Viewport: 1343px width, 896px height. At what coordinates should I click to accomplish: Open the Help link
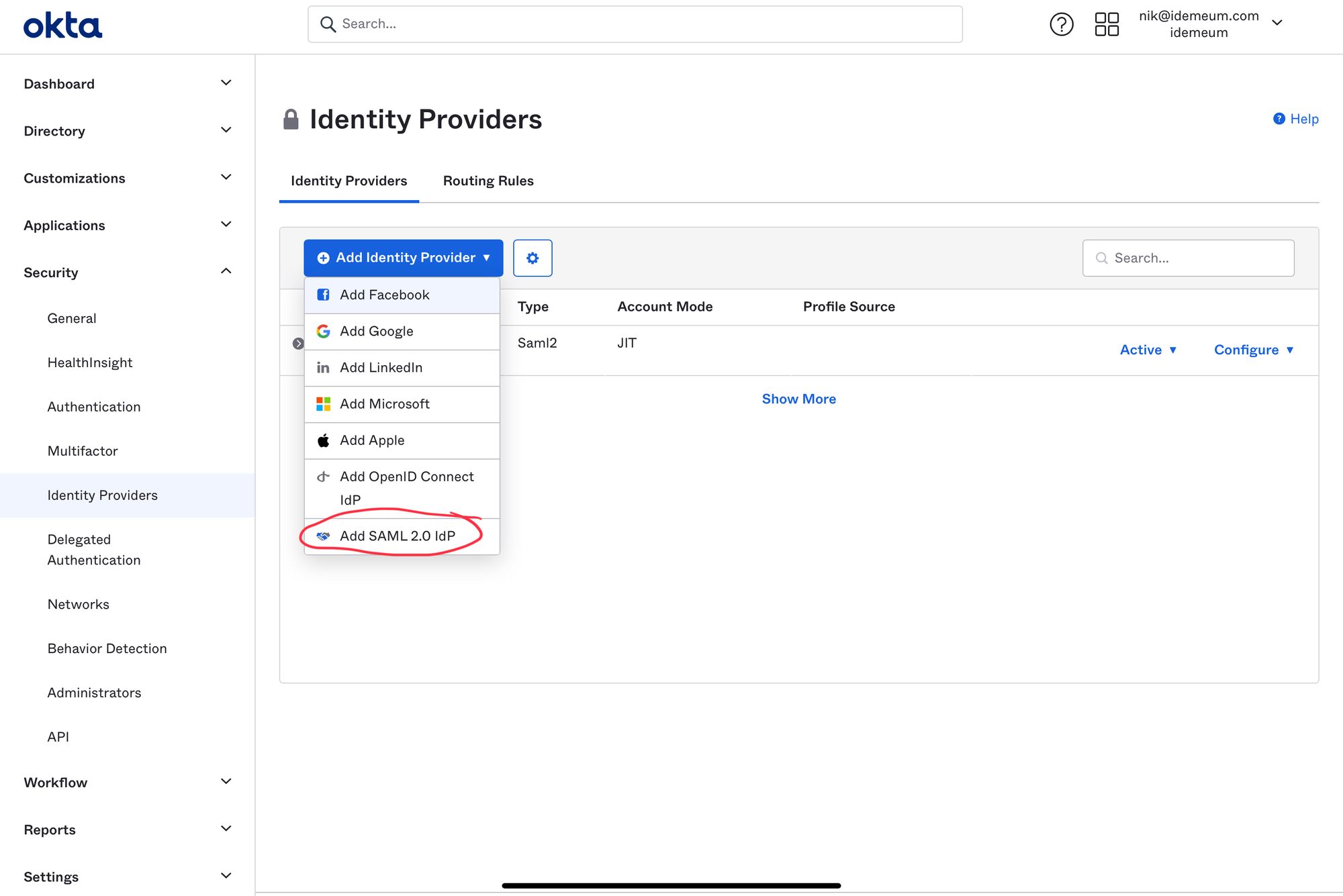coord(1296,119)
